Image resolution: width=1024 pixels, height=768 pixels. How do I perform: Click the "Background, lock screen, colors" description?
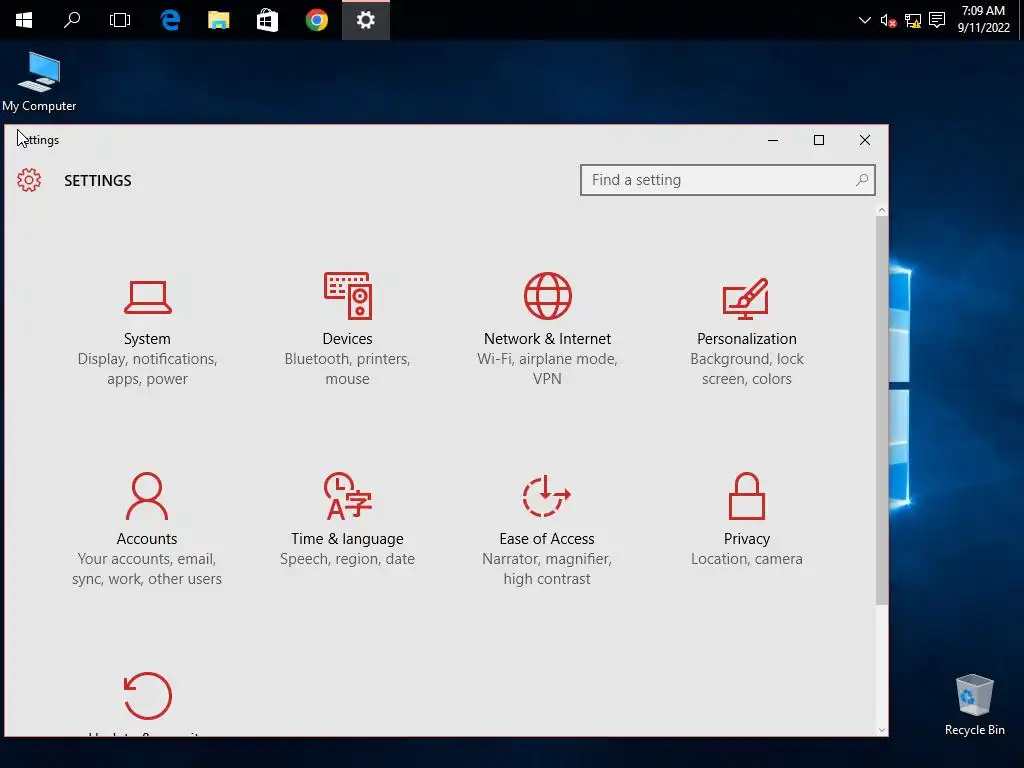[x=746, y=369]
